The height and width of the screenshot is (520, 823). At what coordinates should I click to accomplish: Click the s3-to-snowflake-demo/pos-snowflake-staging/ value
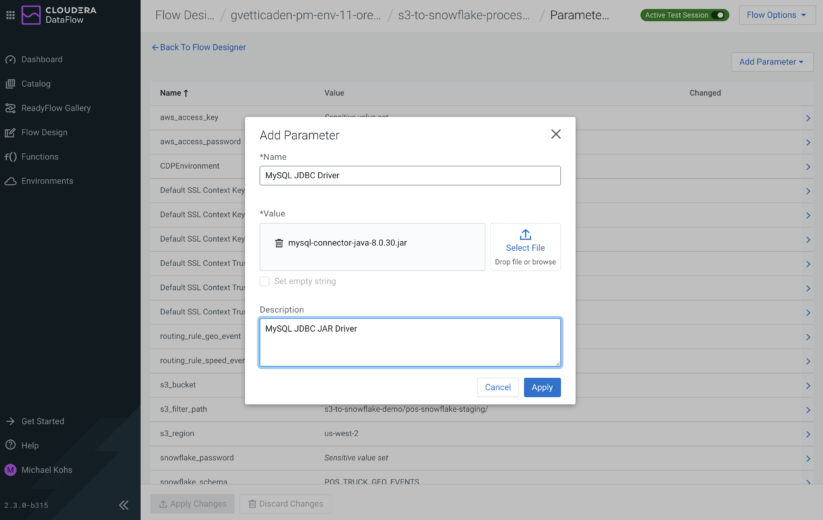pos(406,409)
